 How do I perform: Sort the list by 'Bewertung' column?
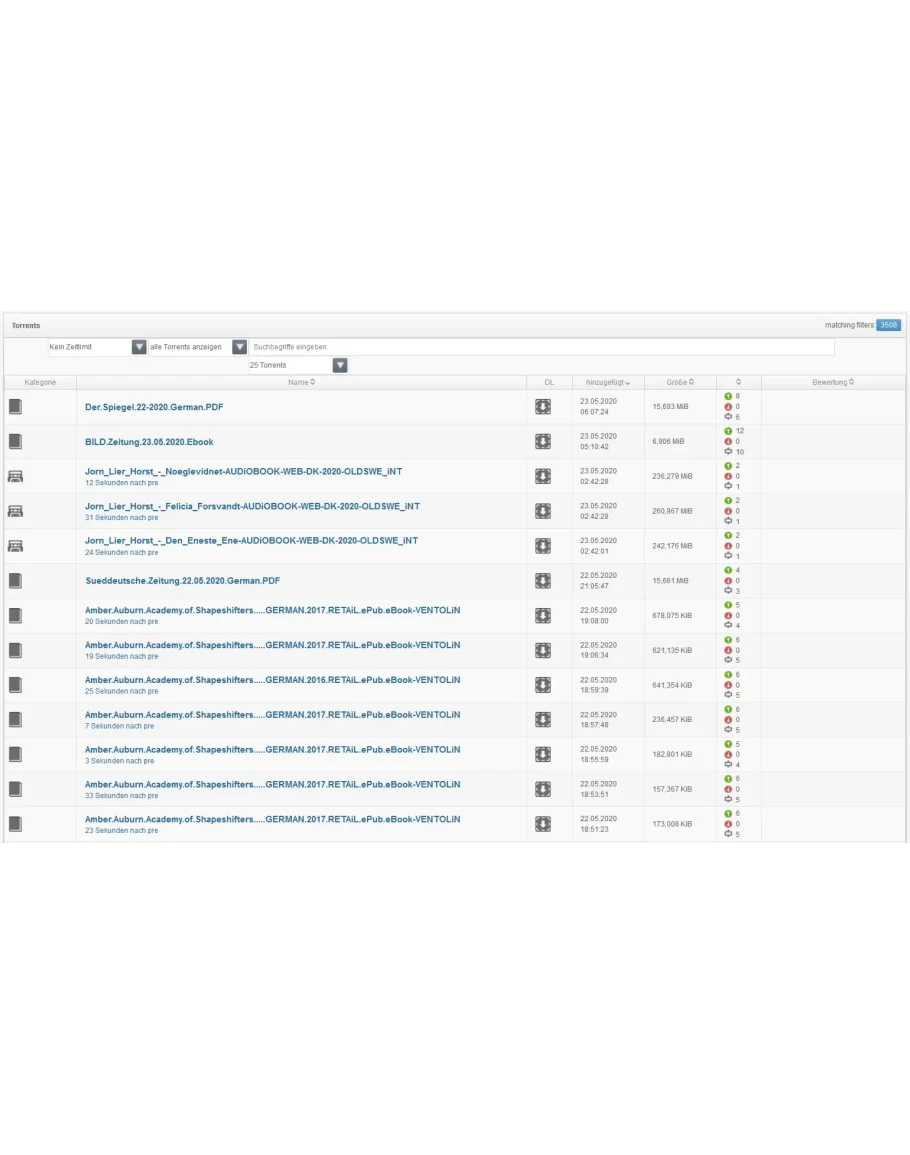832,382
